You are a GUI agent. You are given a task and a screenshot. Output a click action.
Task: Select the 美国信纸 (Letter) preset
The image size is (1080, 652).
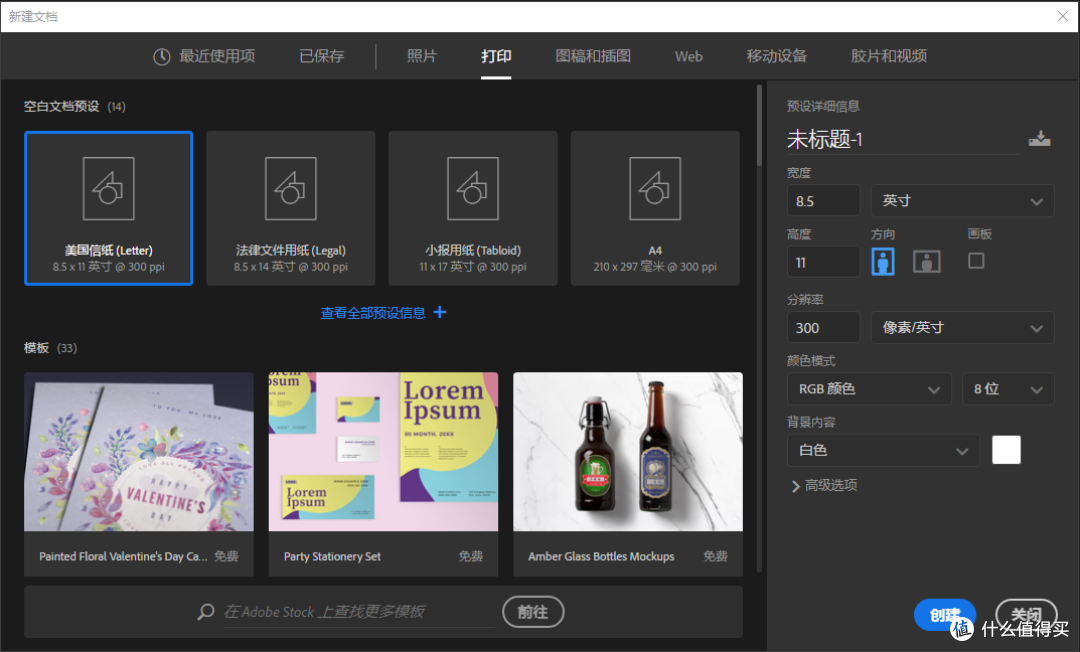(x=108, y=207)
